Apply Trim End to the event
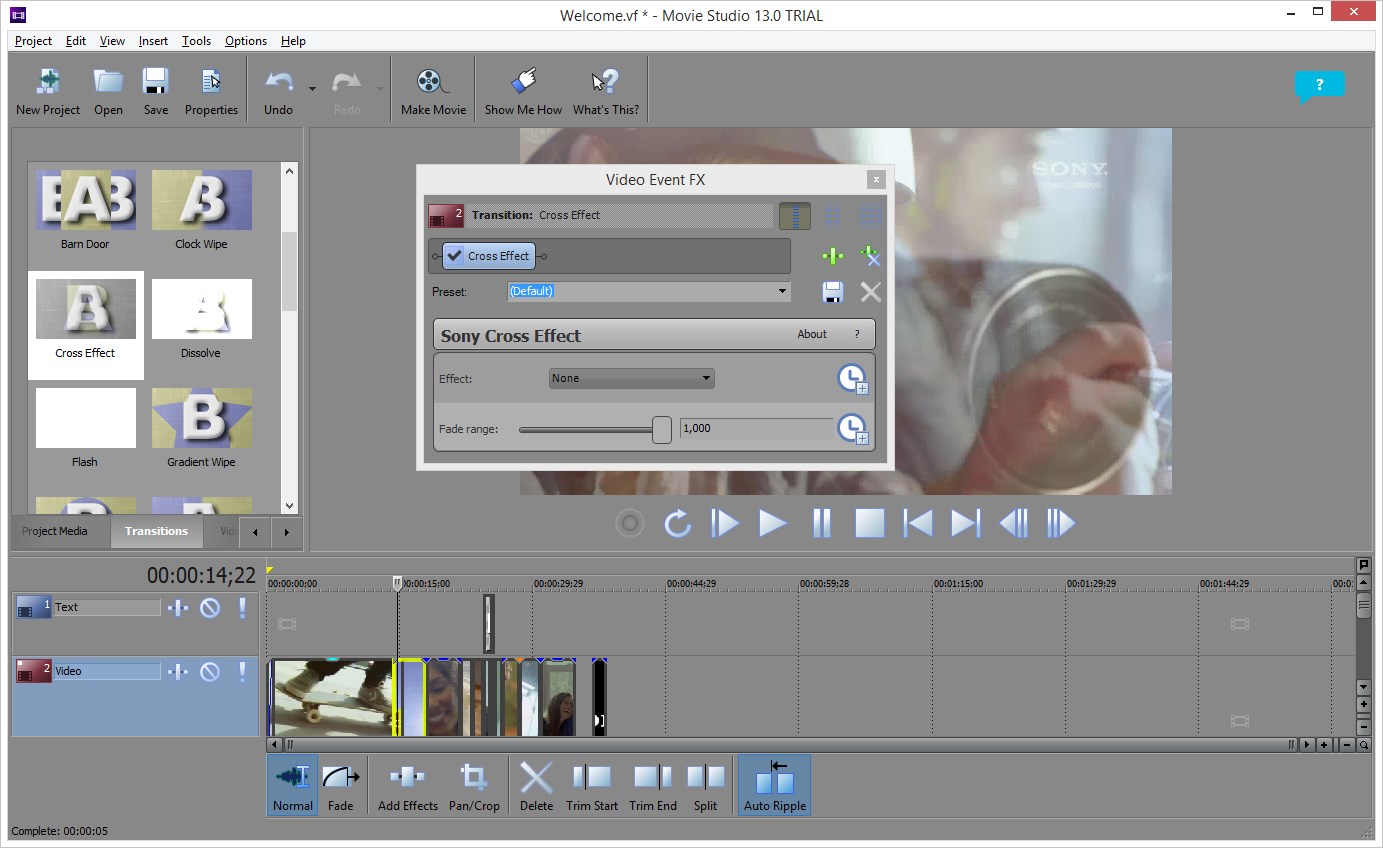The height and width of the screenshot is (848, 1383). (653, 785)
